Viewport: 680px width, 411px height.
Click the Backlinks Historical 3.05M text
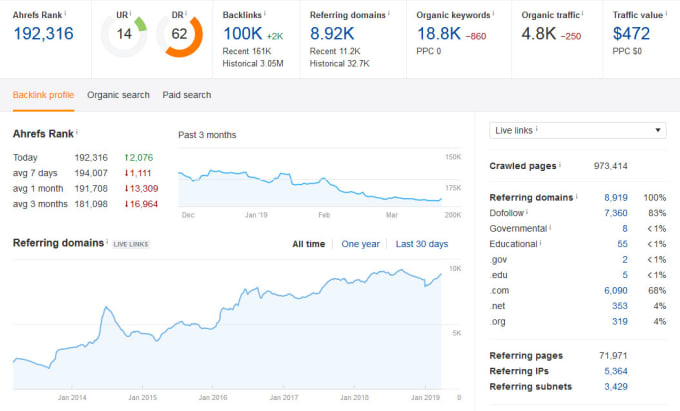pos(253,64)
